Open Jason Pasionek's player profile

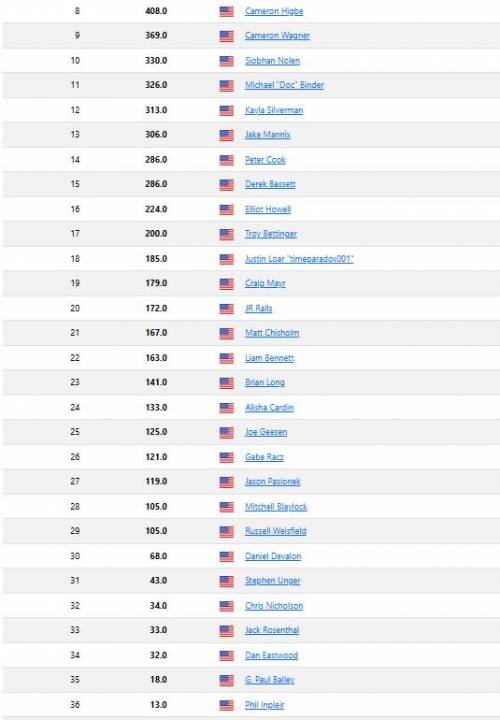coord(272,482)
